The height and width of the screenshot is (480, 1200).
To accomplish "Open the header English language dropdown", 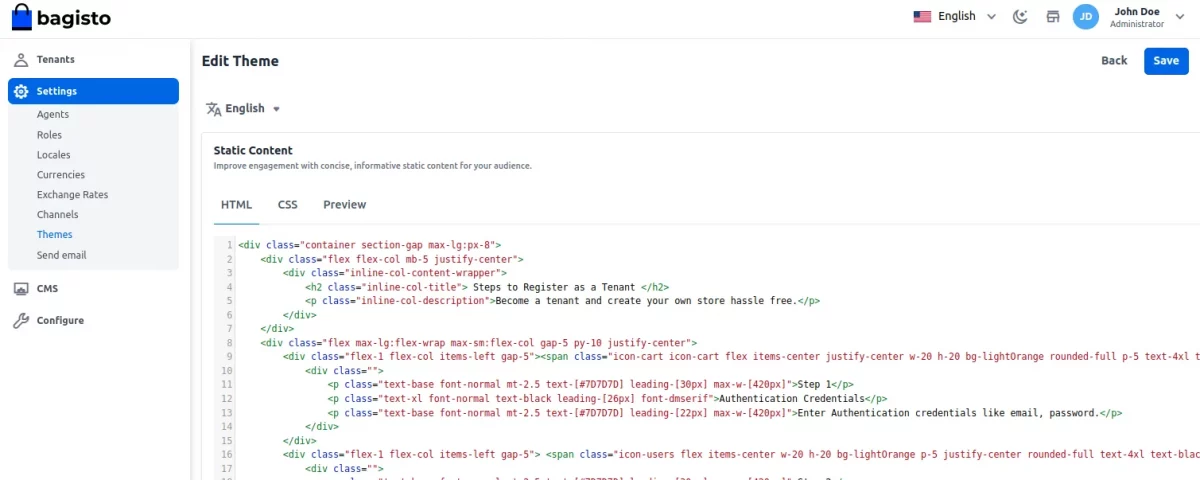I will [x=955, y=16].
